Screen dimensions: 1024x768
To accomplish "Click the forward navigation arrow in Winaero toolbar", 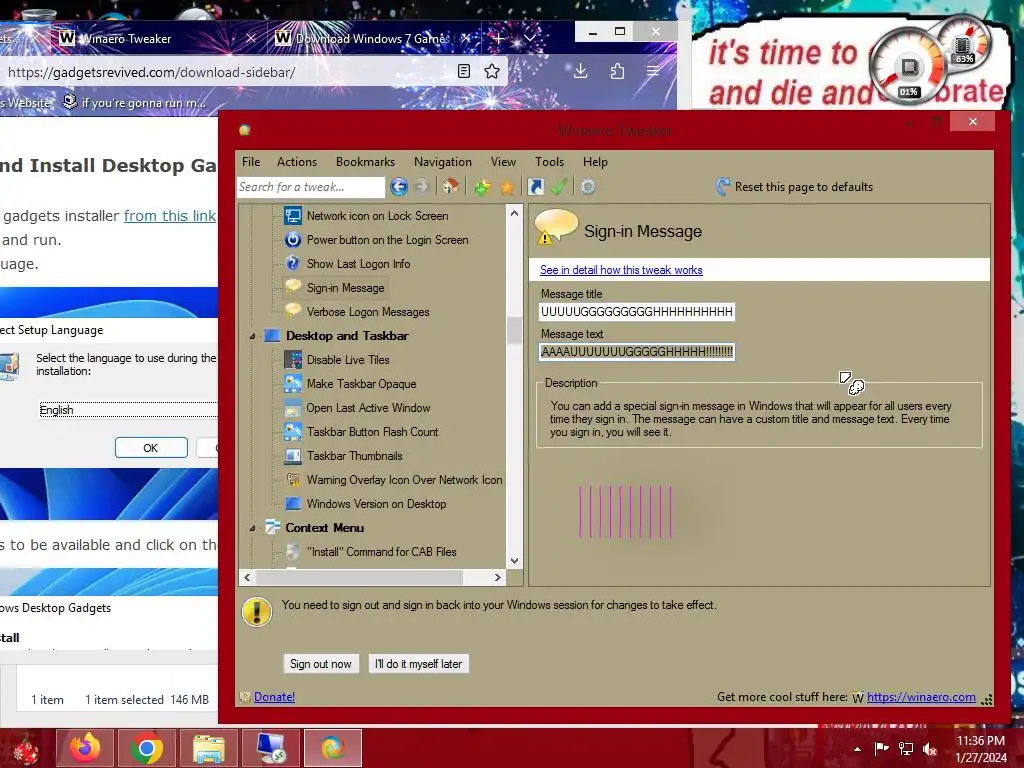I will click(x=421, y=187).
